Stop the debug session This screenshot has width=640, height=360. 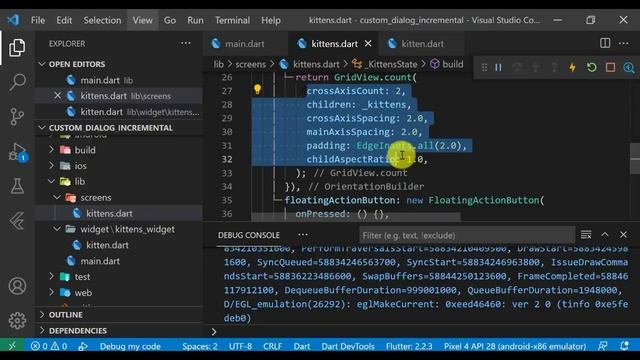(x=610, y=67)
